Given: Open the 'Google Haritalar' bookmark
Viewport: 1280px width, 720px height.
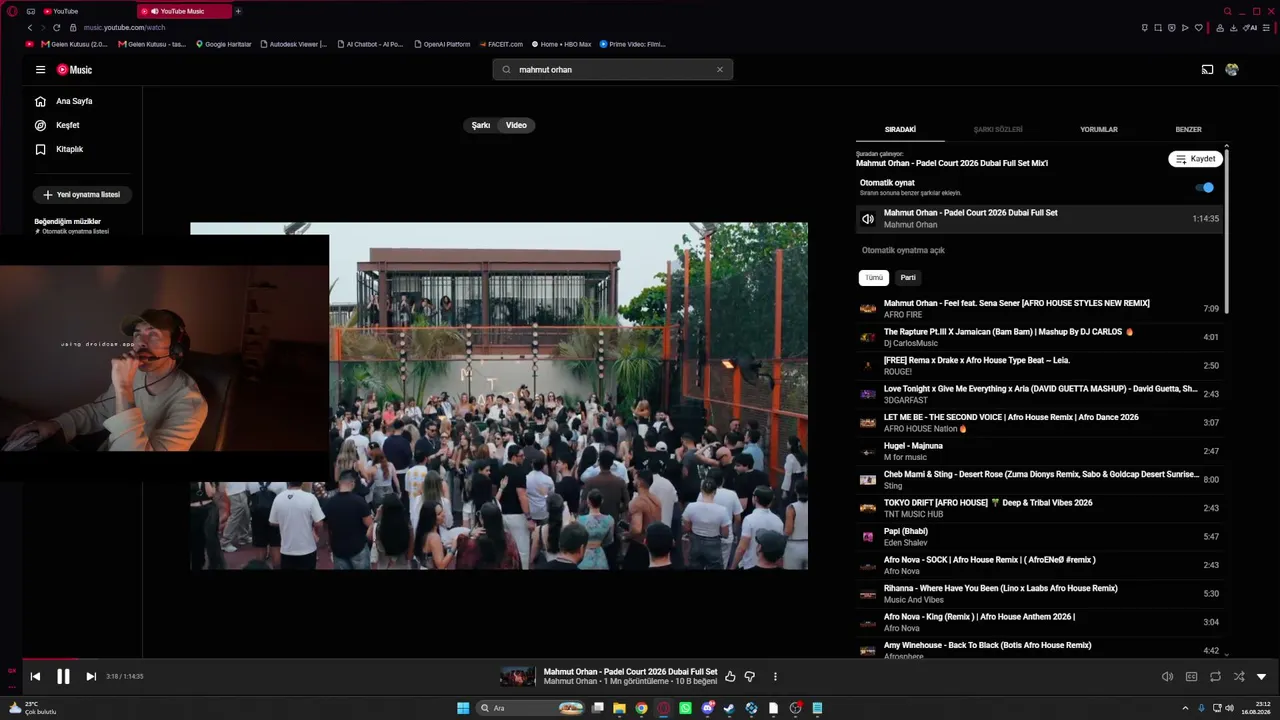Looking at the screenshot, I should tap(224, 44).
